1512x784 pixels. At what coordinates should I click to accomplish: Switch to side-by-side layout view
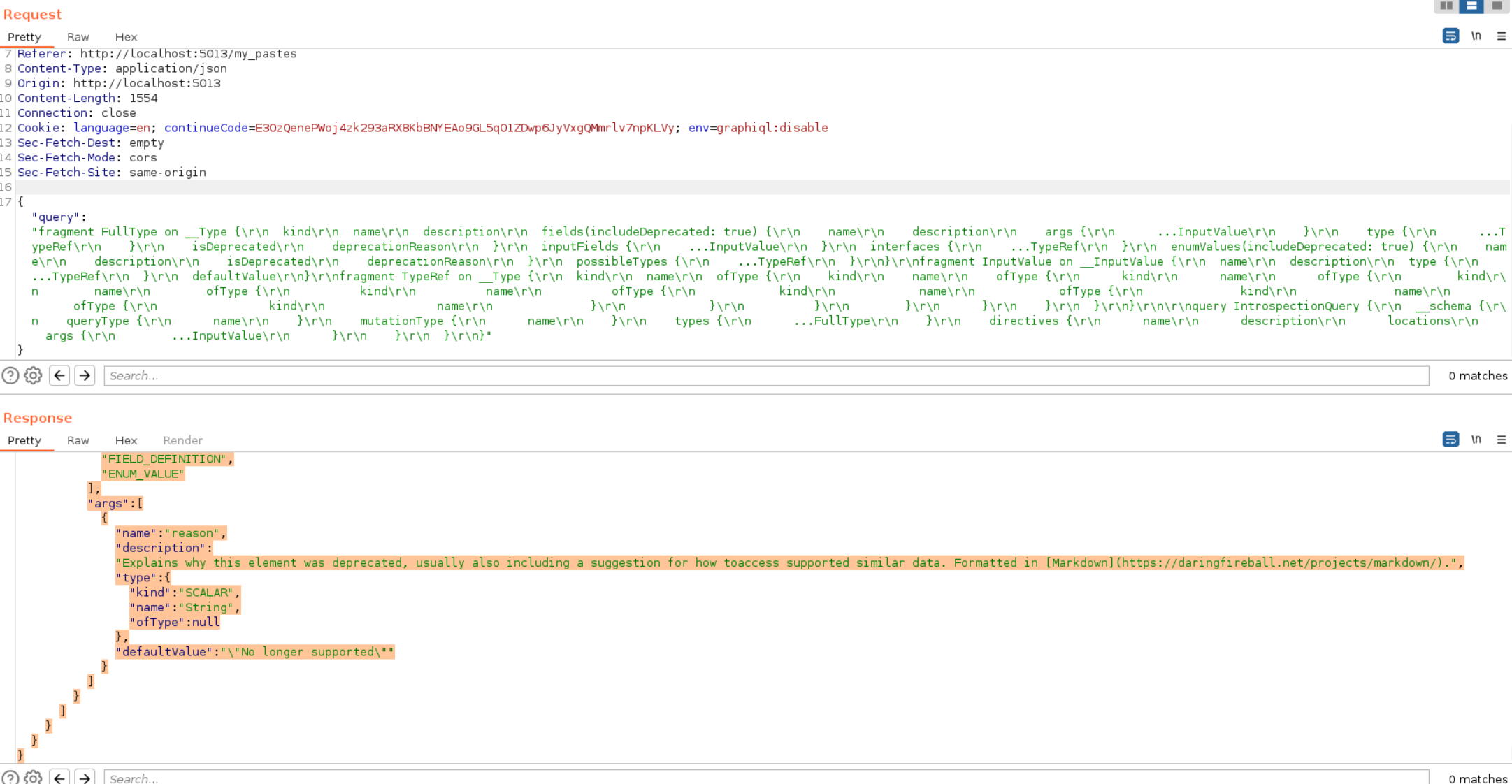coord(1446,6)
